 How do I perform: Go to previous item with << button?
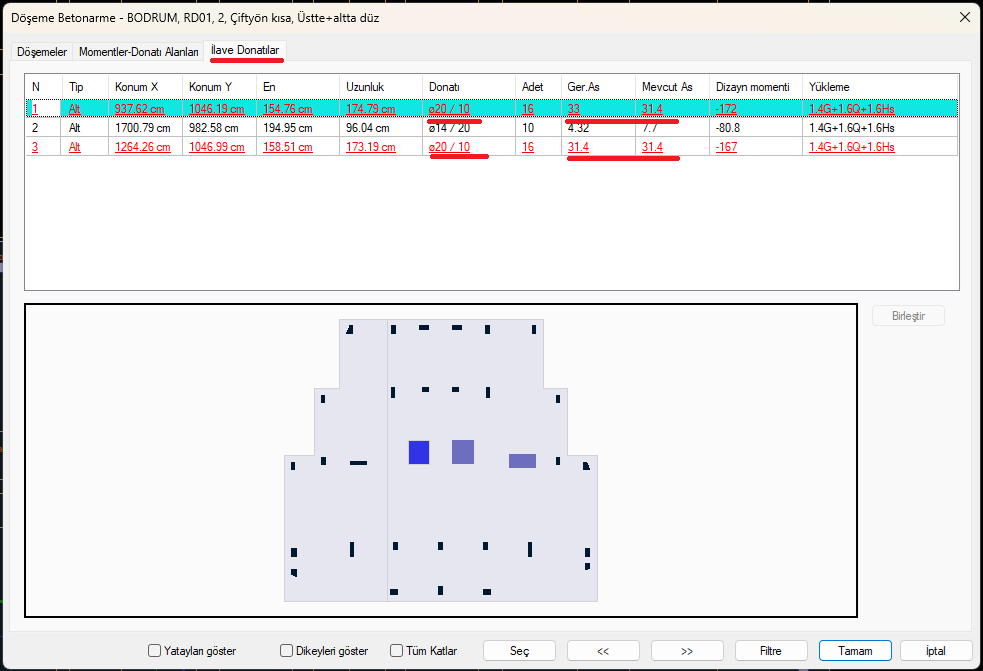[603, 651]
